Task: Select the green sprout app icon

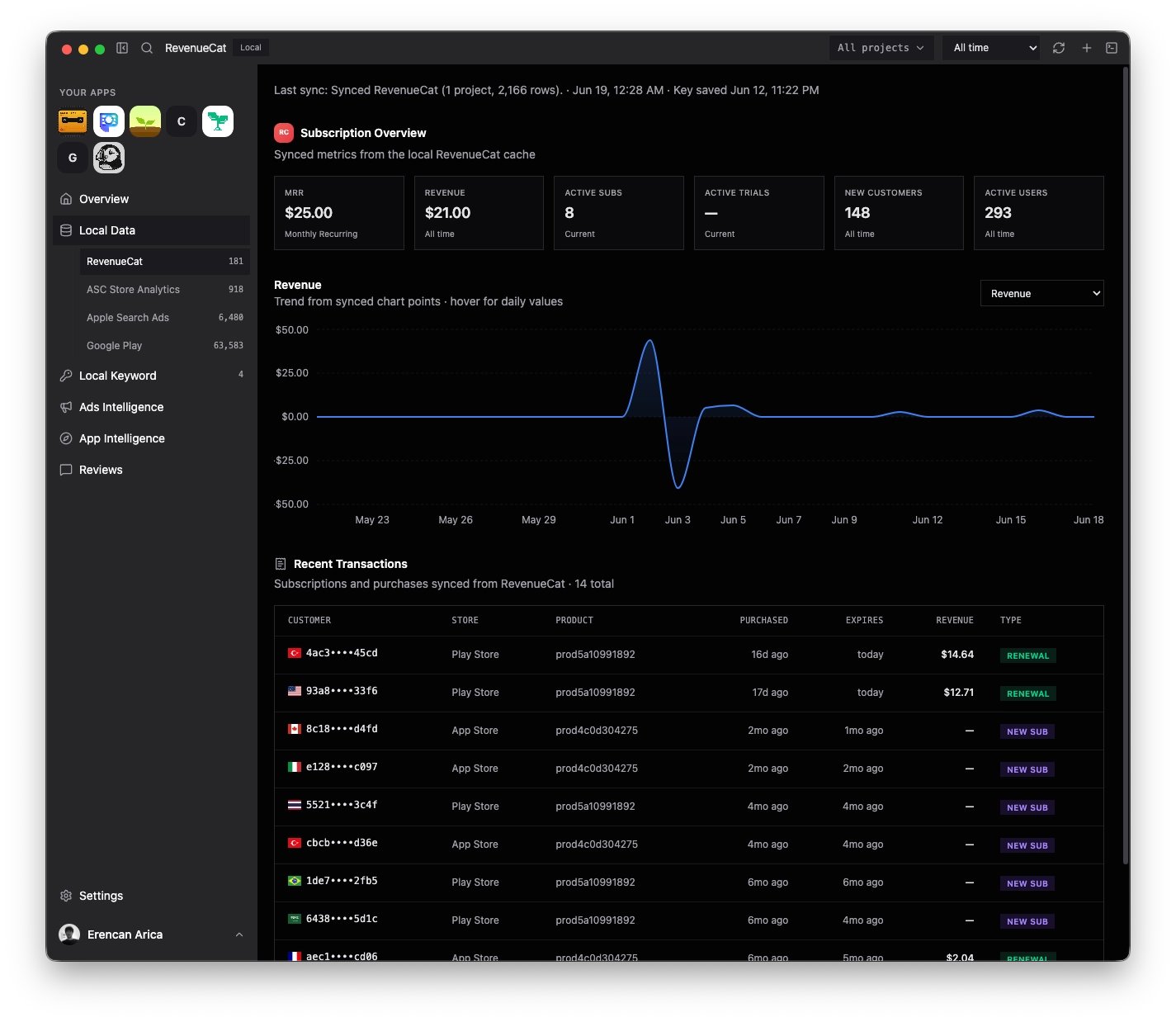Action: (x=145, y=121)
